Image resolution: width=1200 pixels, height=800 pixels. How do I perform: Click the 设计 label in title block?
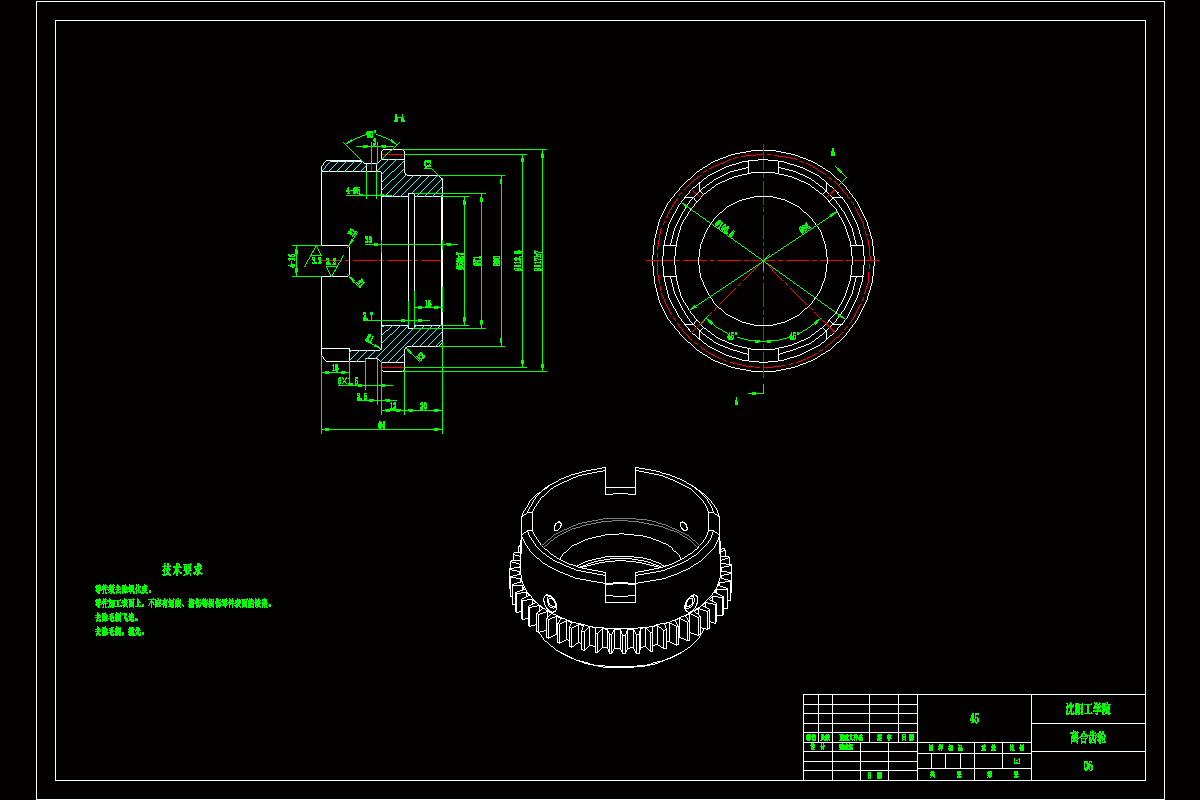tap(818, 746)
